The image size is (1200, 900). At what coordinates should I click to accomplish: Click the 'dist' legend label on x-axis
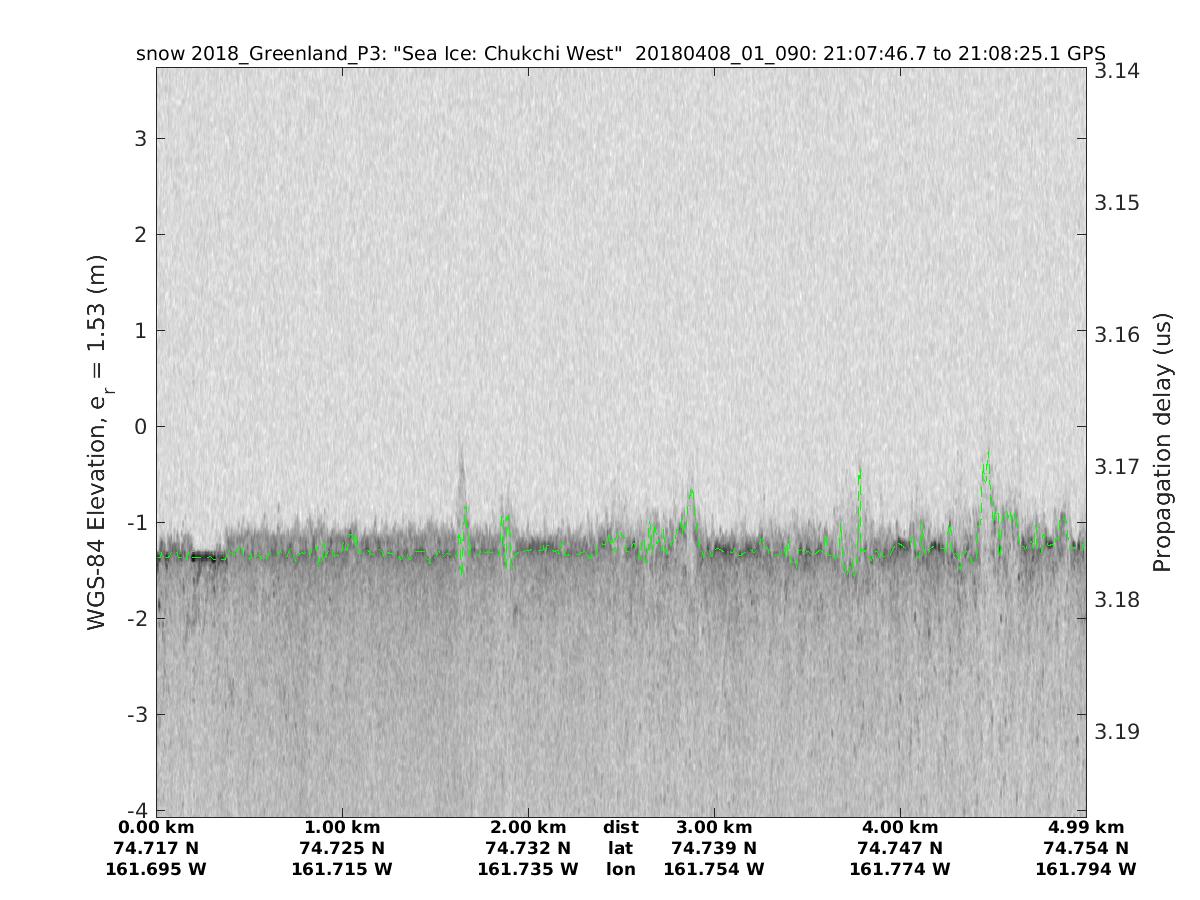[x=620, y=827]
